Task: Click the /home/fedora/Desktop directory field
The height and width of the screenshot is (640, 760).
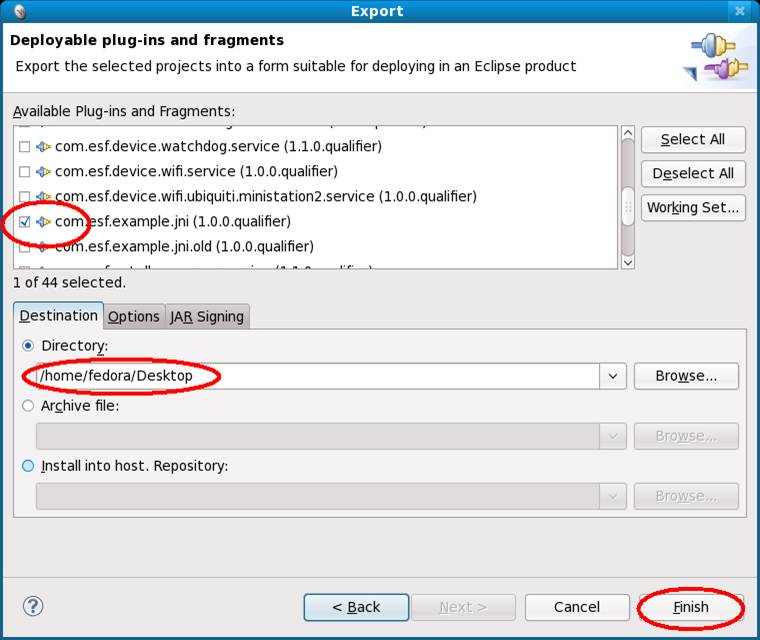Action: pyautogui.click(x=317, y=376)
